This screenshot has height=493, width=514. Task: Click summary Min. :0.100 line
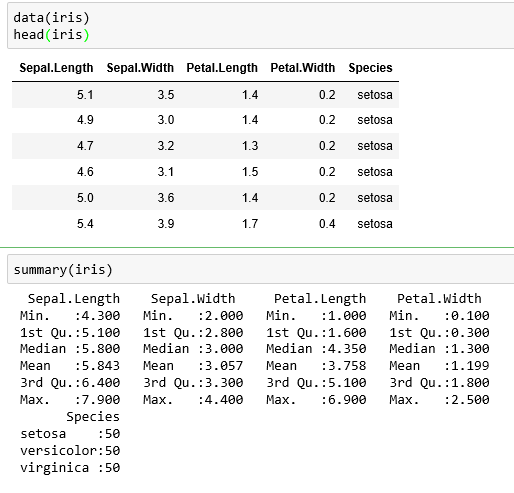click(x=439, y=316)
